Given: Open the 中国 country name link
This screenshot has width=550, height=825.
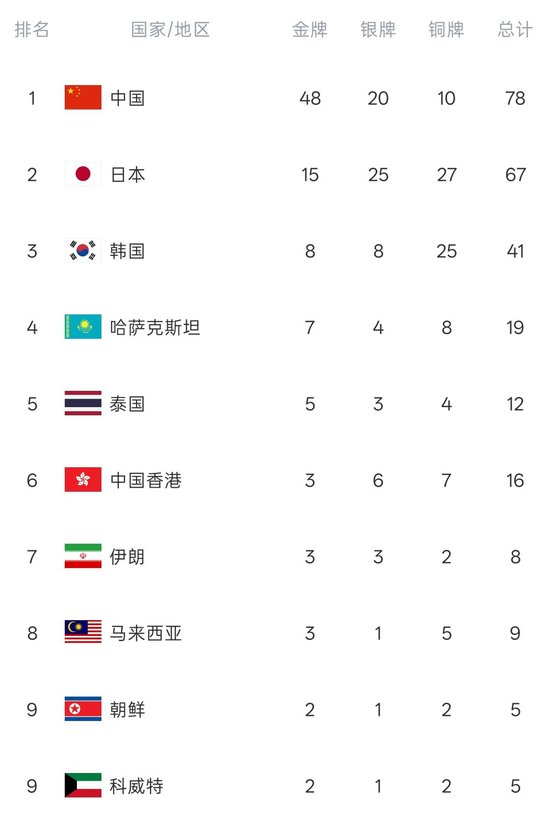Looking at the screenshot, I should [127, 98].
